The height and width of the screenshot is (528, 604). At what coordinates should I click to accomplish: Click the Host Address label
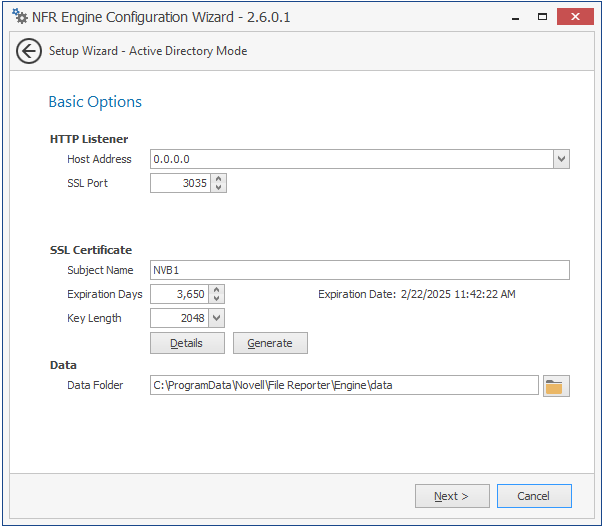[99, 159]
